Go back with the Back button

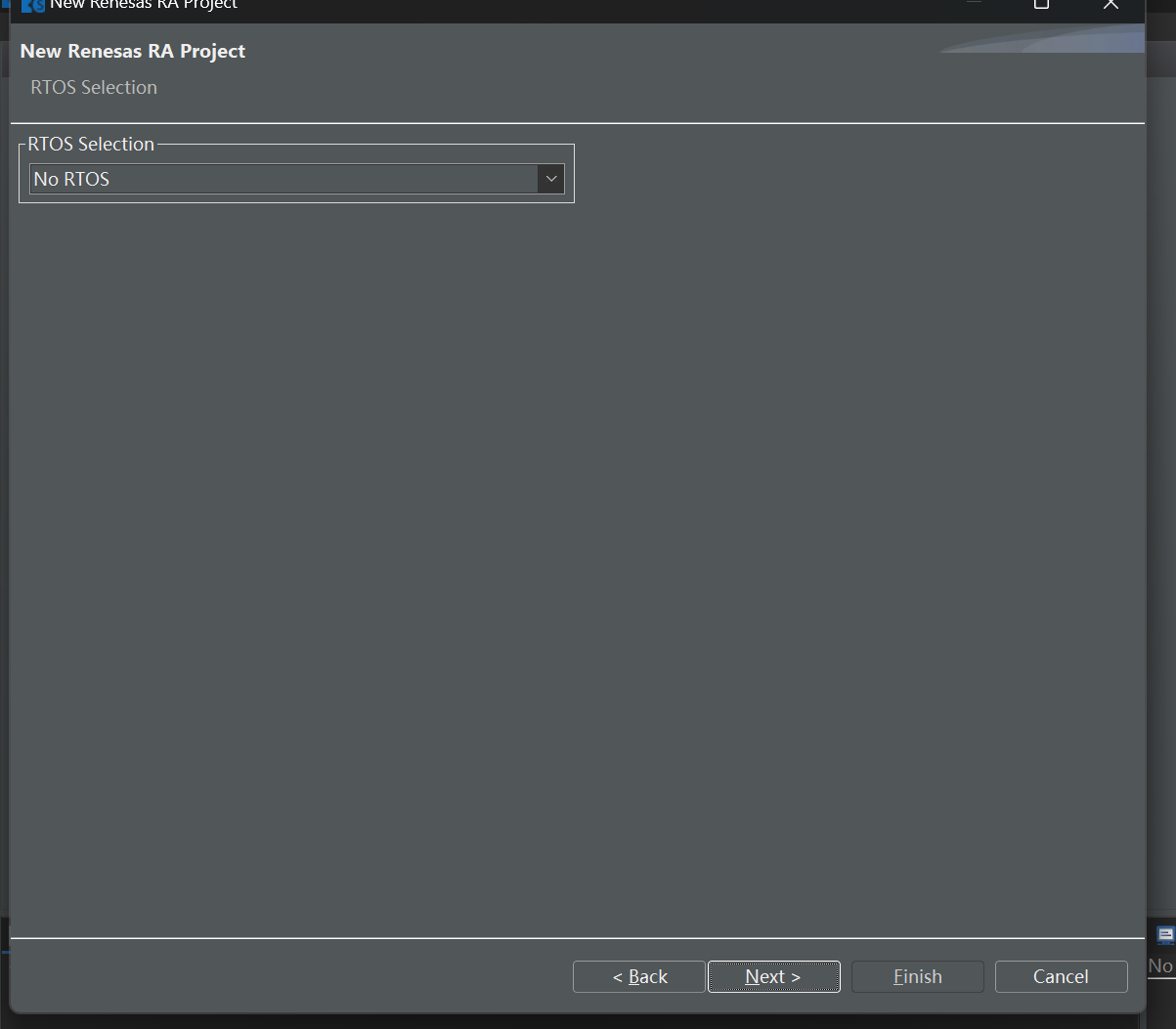click(639, 976)
